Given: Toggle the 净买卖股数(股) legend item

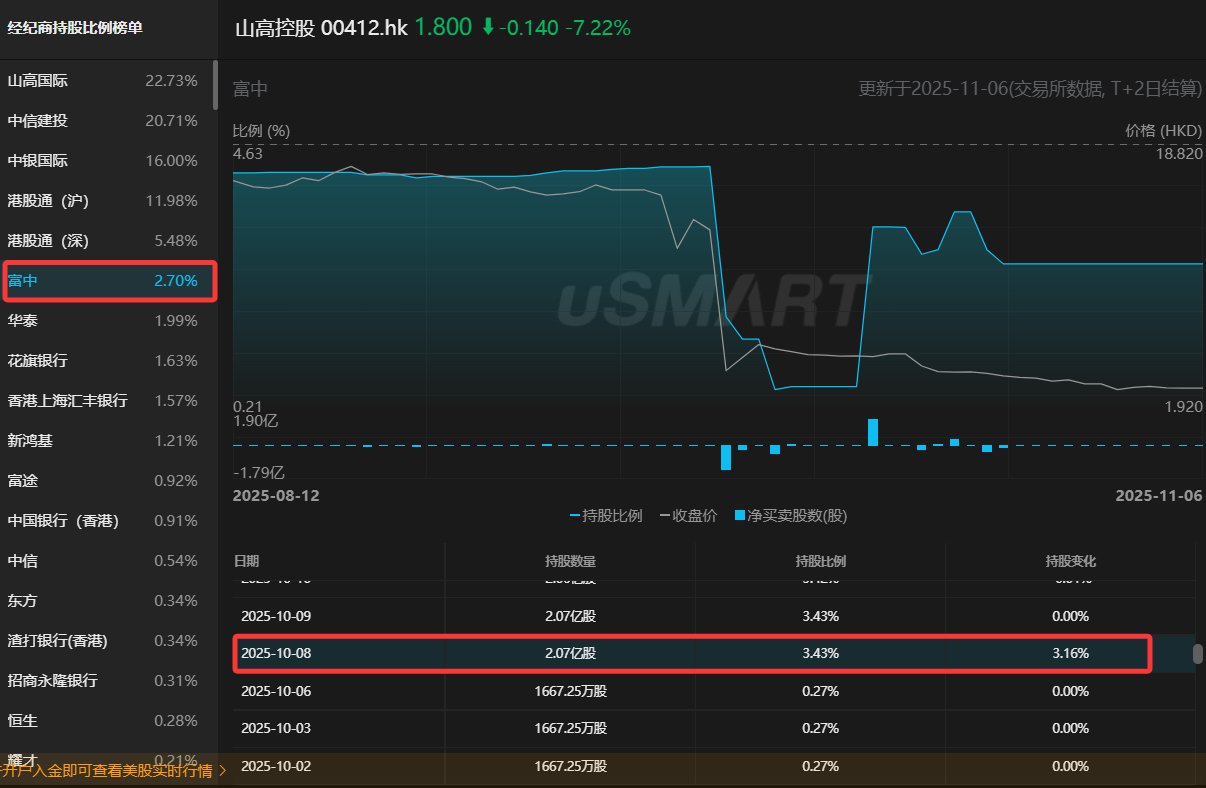Looking at the screenshot, I should pos(791,516).
